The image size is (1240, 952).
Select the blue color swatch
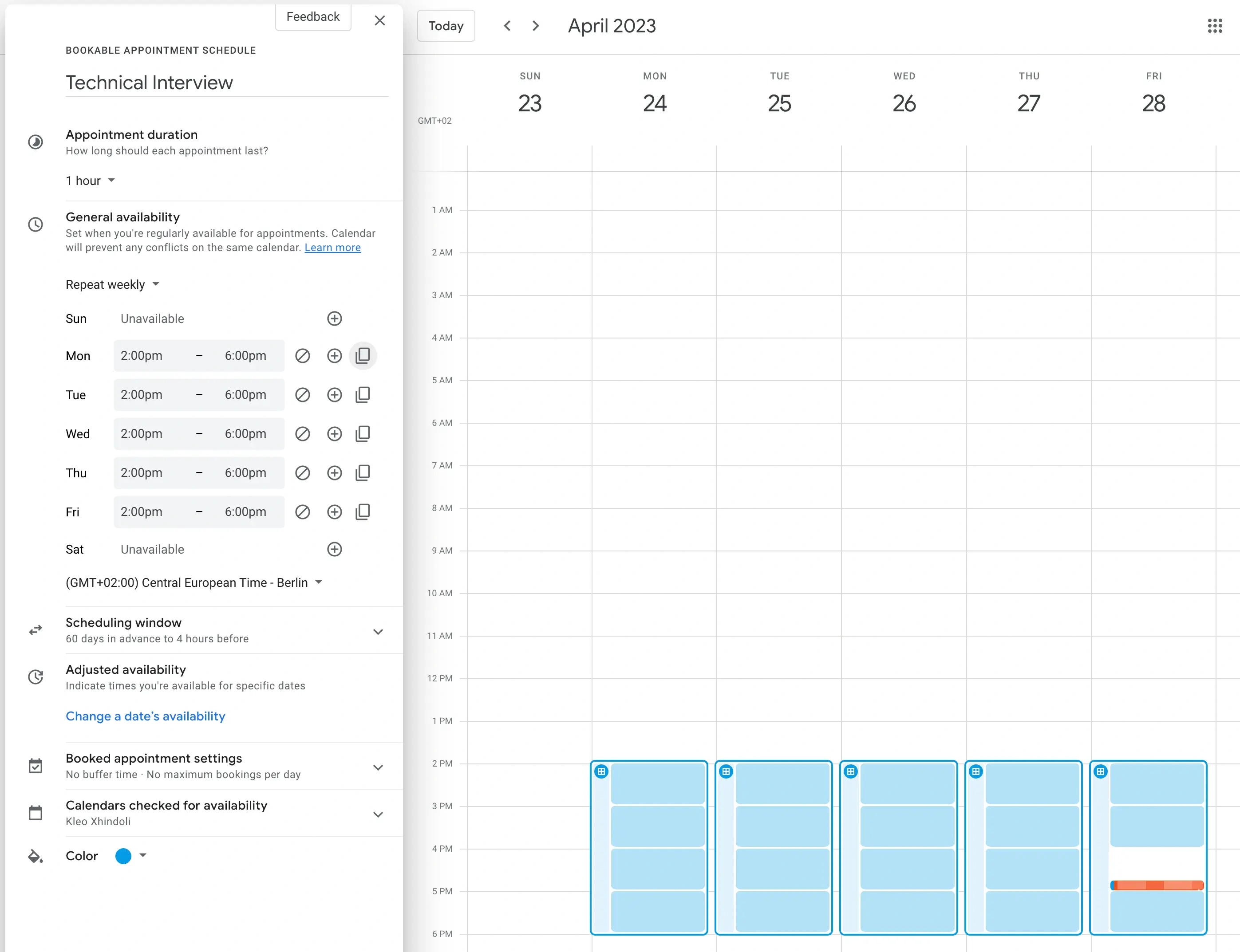click(123, 855)
